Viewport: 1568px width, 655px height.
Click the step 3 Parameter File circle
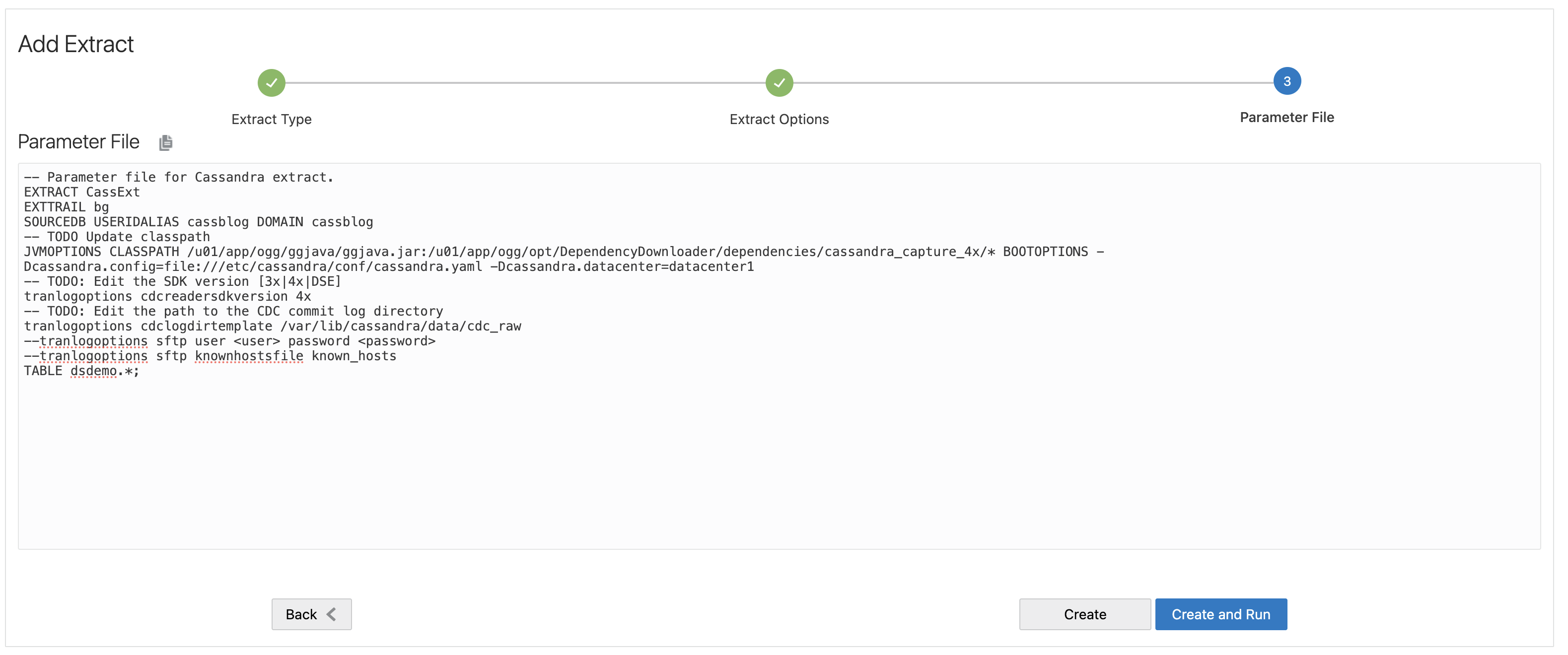1286,81
